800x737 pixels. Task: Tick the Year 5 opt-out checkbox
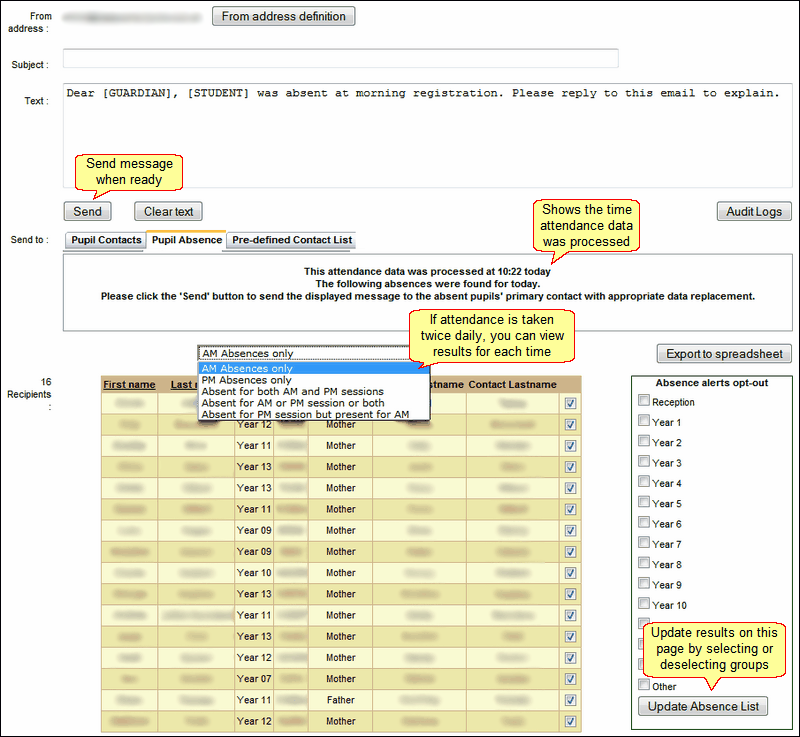[x=644, y=502]
